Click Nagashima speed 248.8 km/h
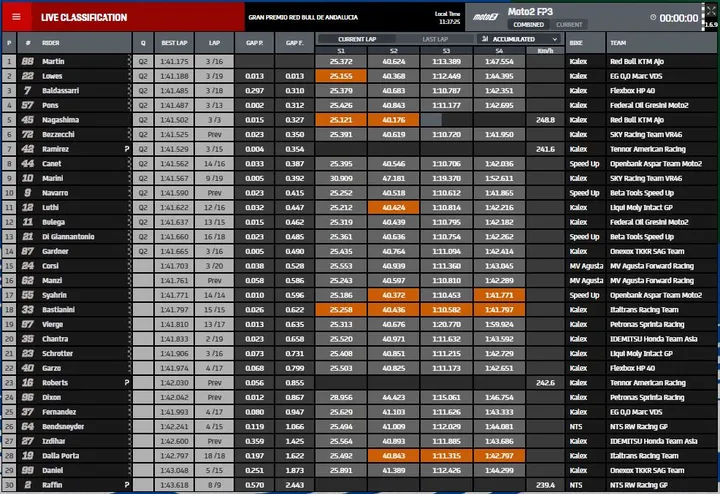This screenshot has width=720, height=494. point(545,120)
